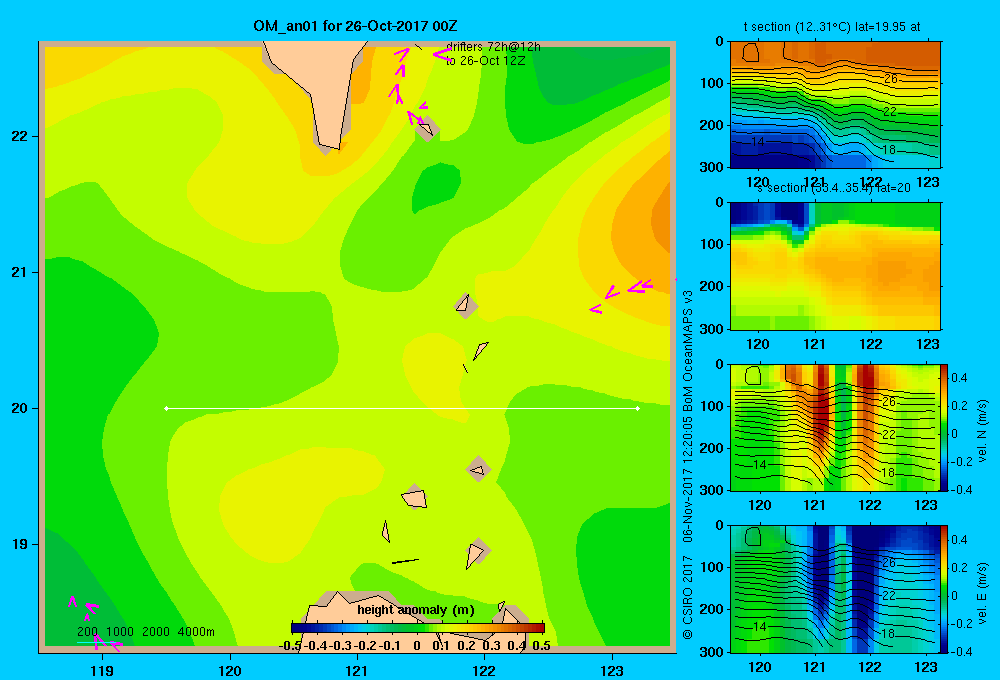Click the left endpoint of the white section line
The height and width of the screenshot is (680, 1000).
coord(166,408)
